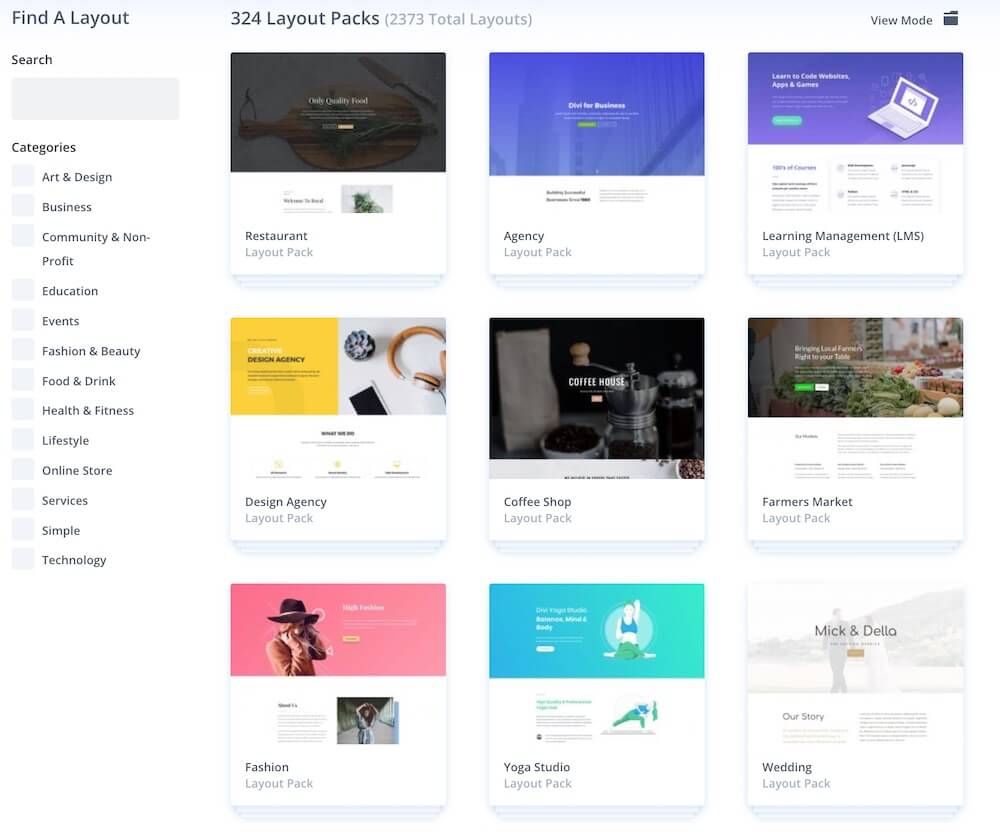
Task: Check the Art & Design category checkbox
Action: pos(23,177)
